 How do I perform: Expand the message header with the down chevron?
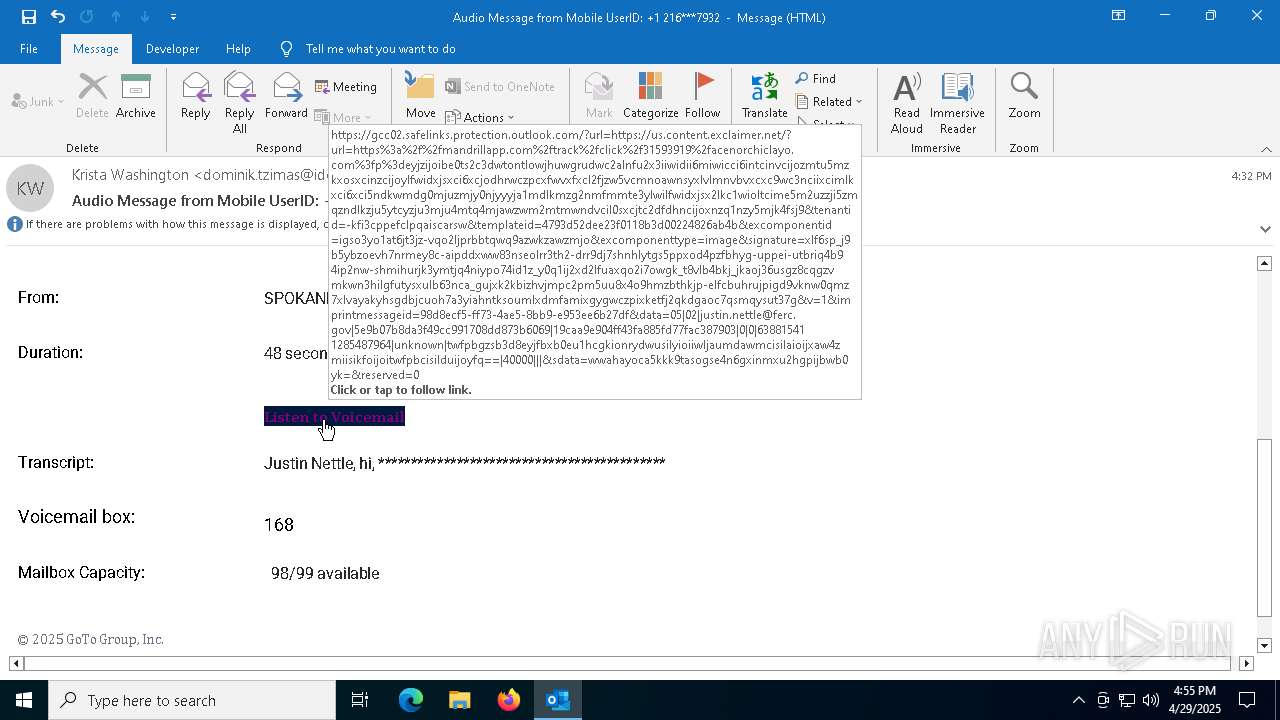(1265, 229)
